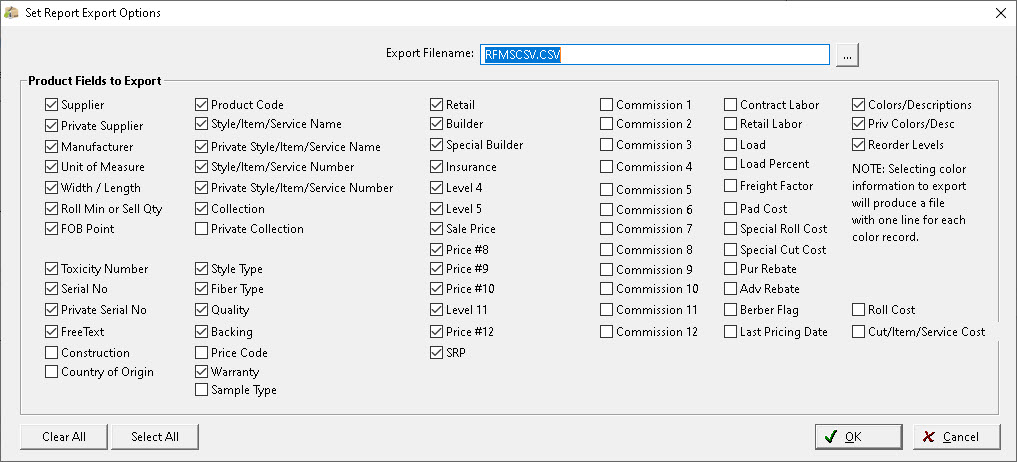Viewport: 1017px width, 462px height.
Task: Toggle Private Style/Item/Service Number checkbox
Action: click(202, 188)
